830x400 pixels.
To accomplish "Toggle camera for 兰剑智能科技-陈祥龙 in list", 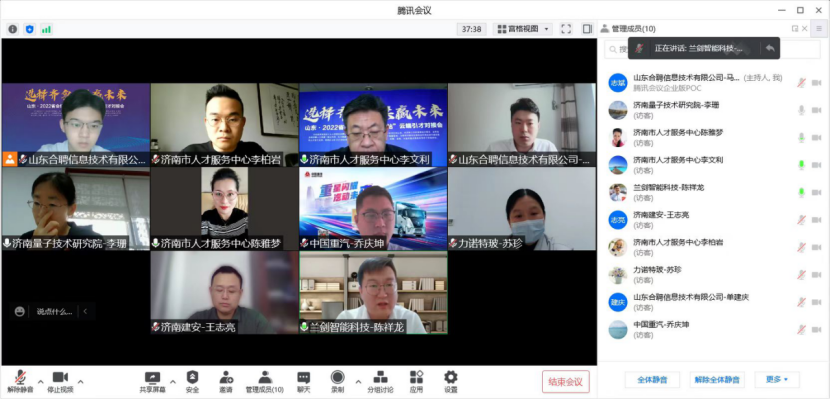I will coord(816,193).
